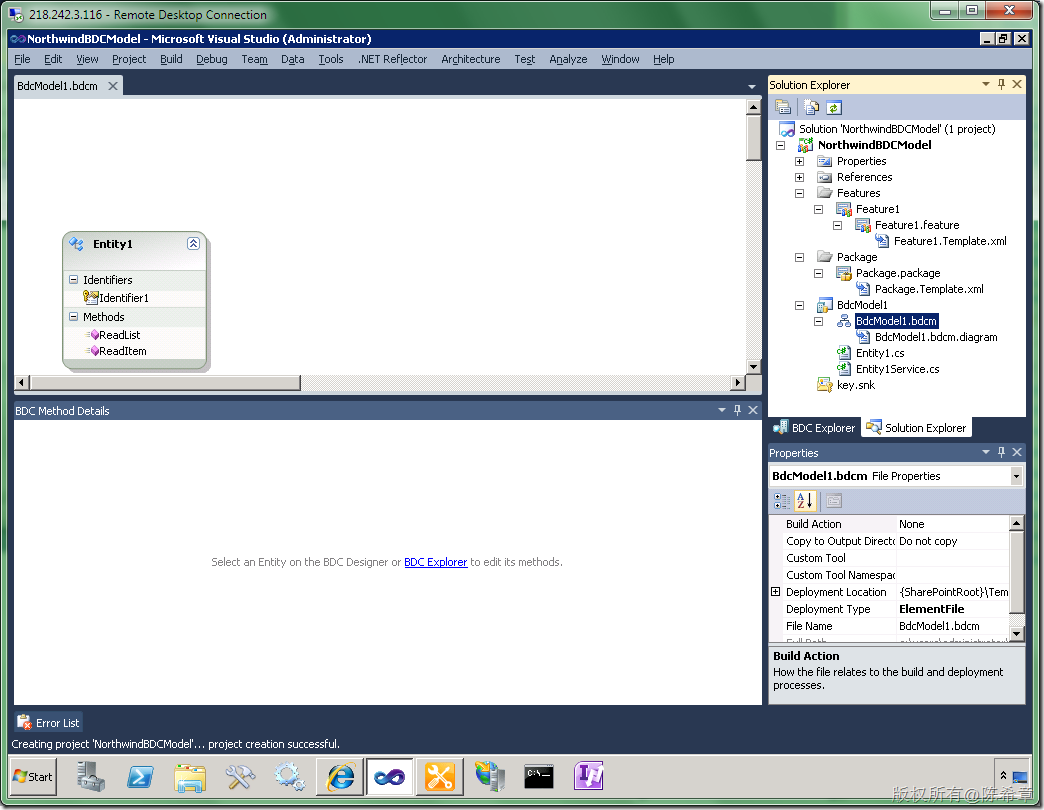
Task: Click the Build Action property value
Action: [x=952, y=524]
